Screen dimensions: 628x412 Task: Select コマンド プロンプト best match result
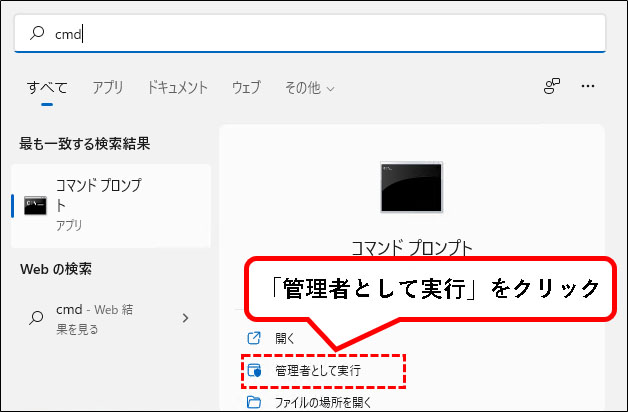coord(111,205)
